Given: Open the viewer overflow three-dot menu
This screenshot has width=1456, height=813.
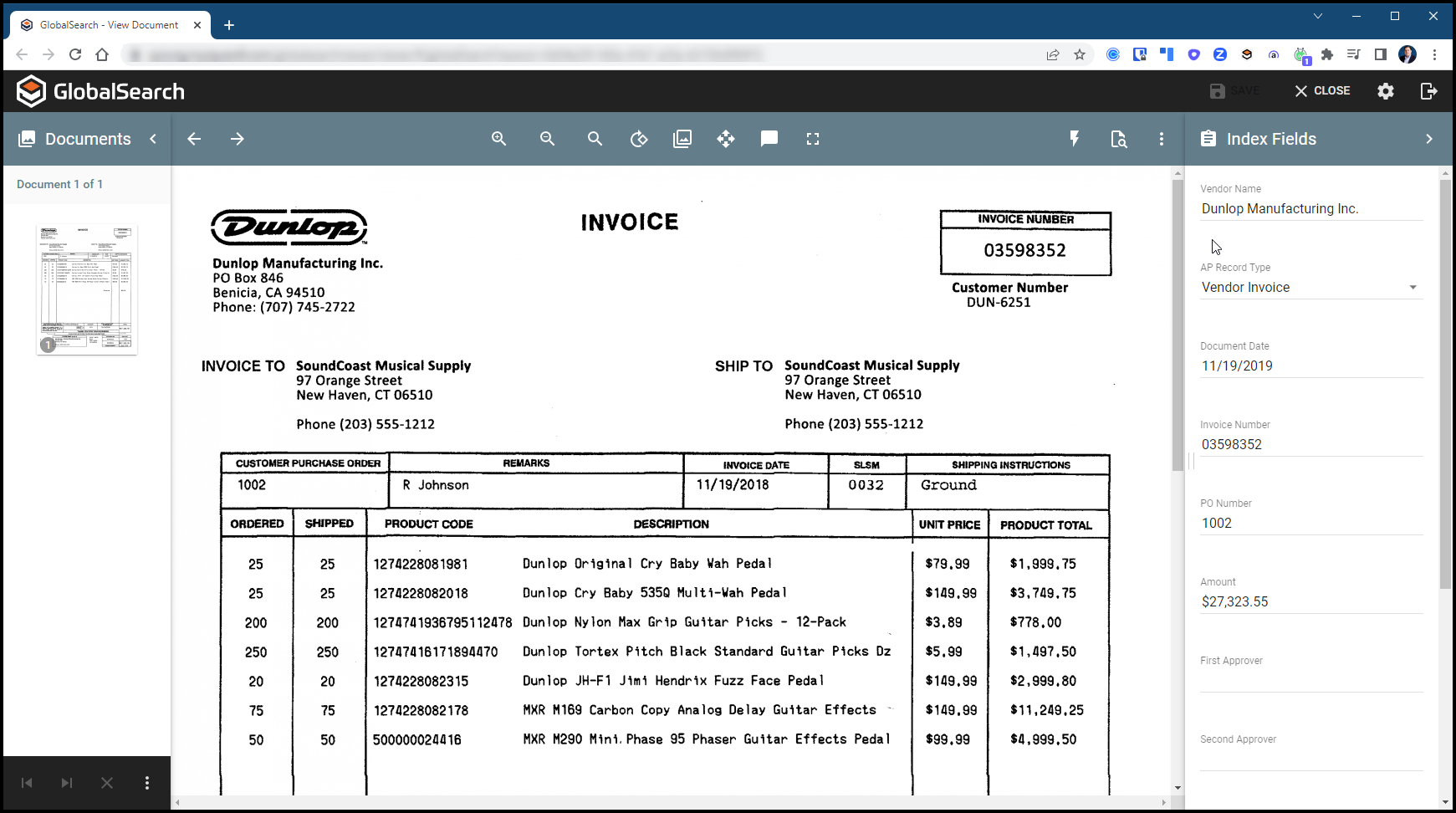Looking at the screenshot, I should point(1162,139).
